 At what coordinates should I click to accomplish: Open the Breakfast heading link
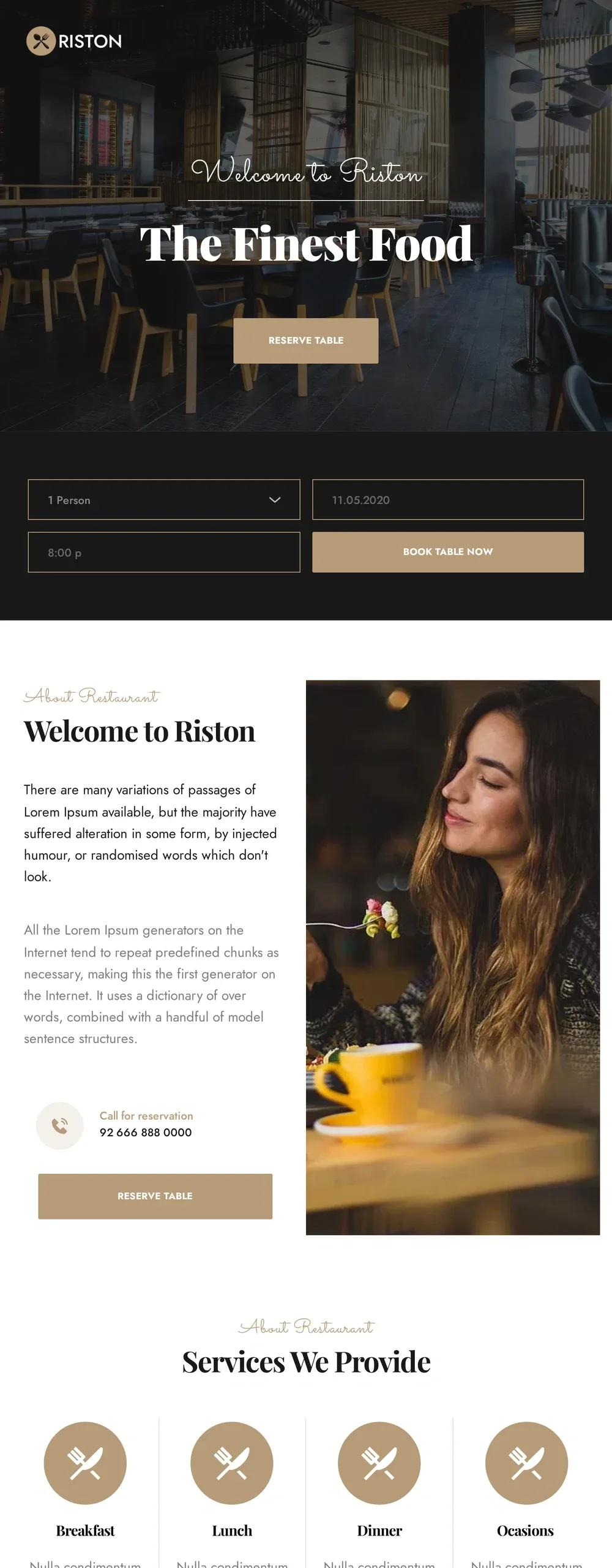tap(85, 1531)
